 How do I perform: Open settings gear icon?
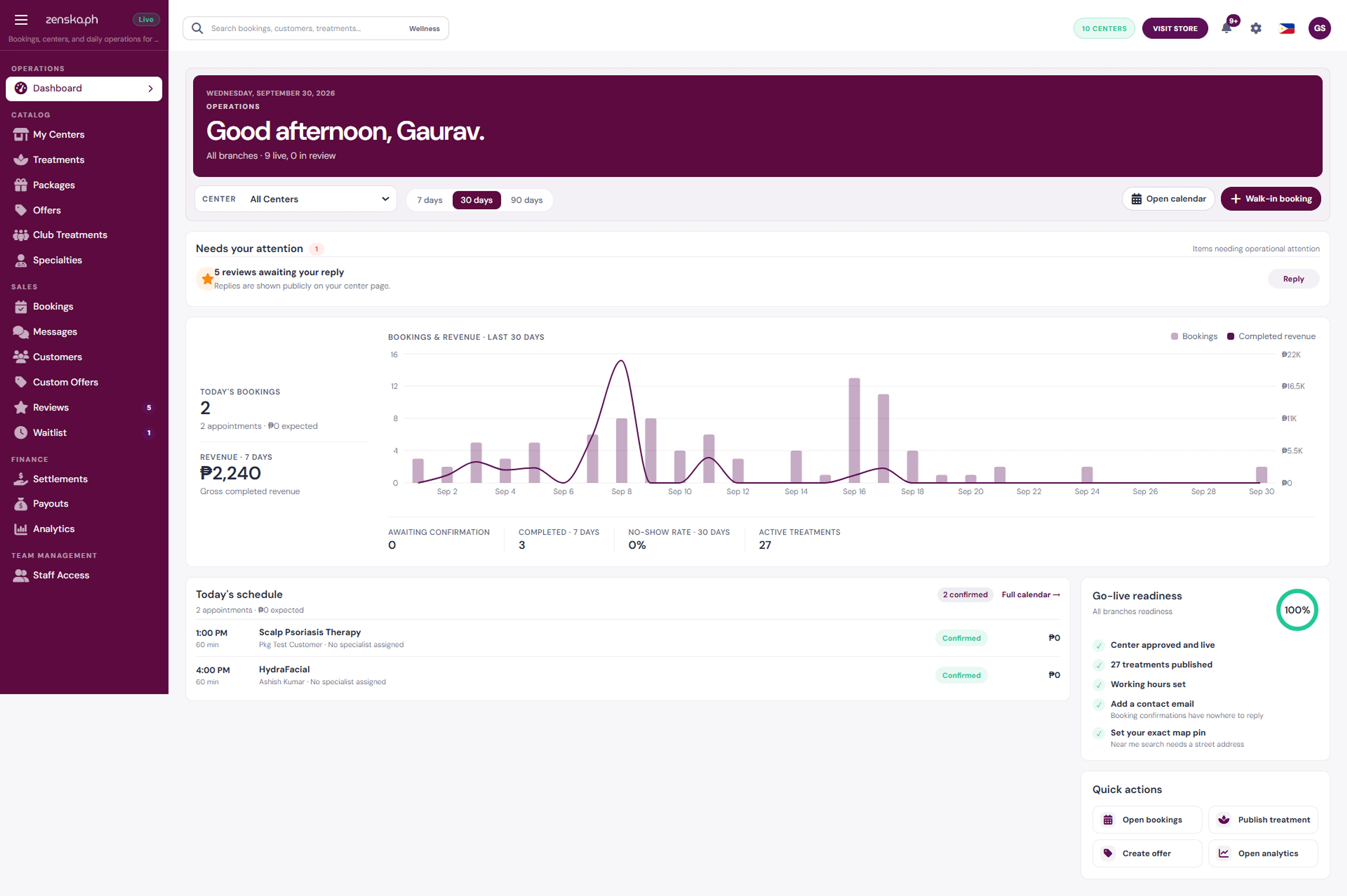tap(1255, 28)
